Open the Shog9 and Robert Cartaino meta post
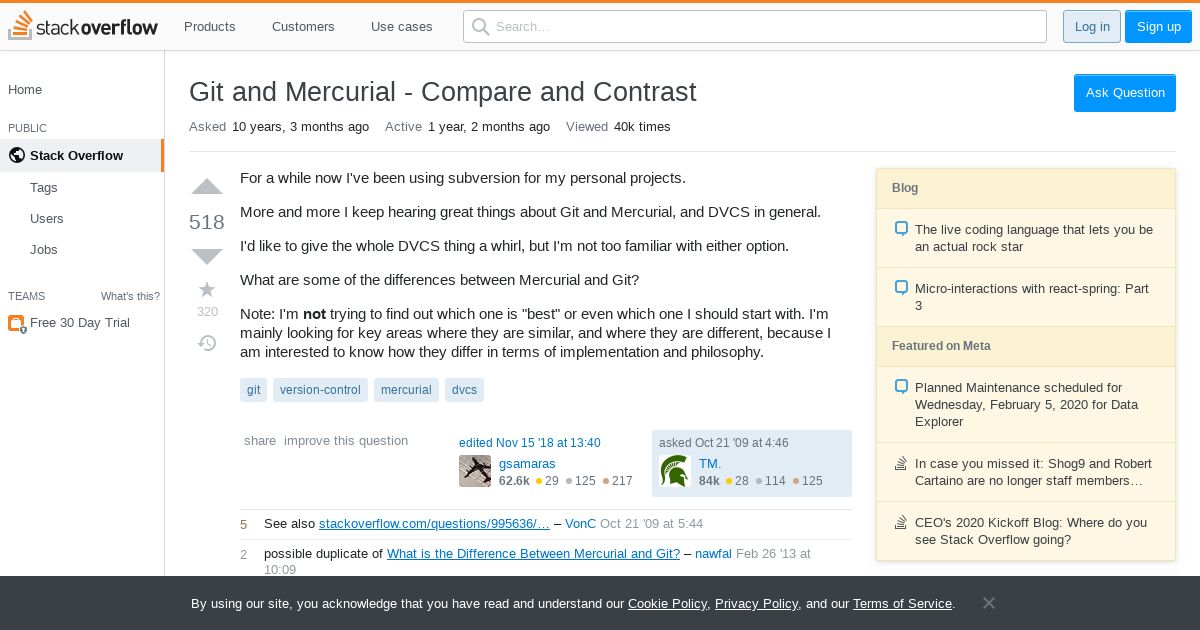1200x630 pixels. pos(1033,472)
